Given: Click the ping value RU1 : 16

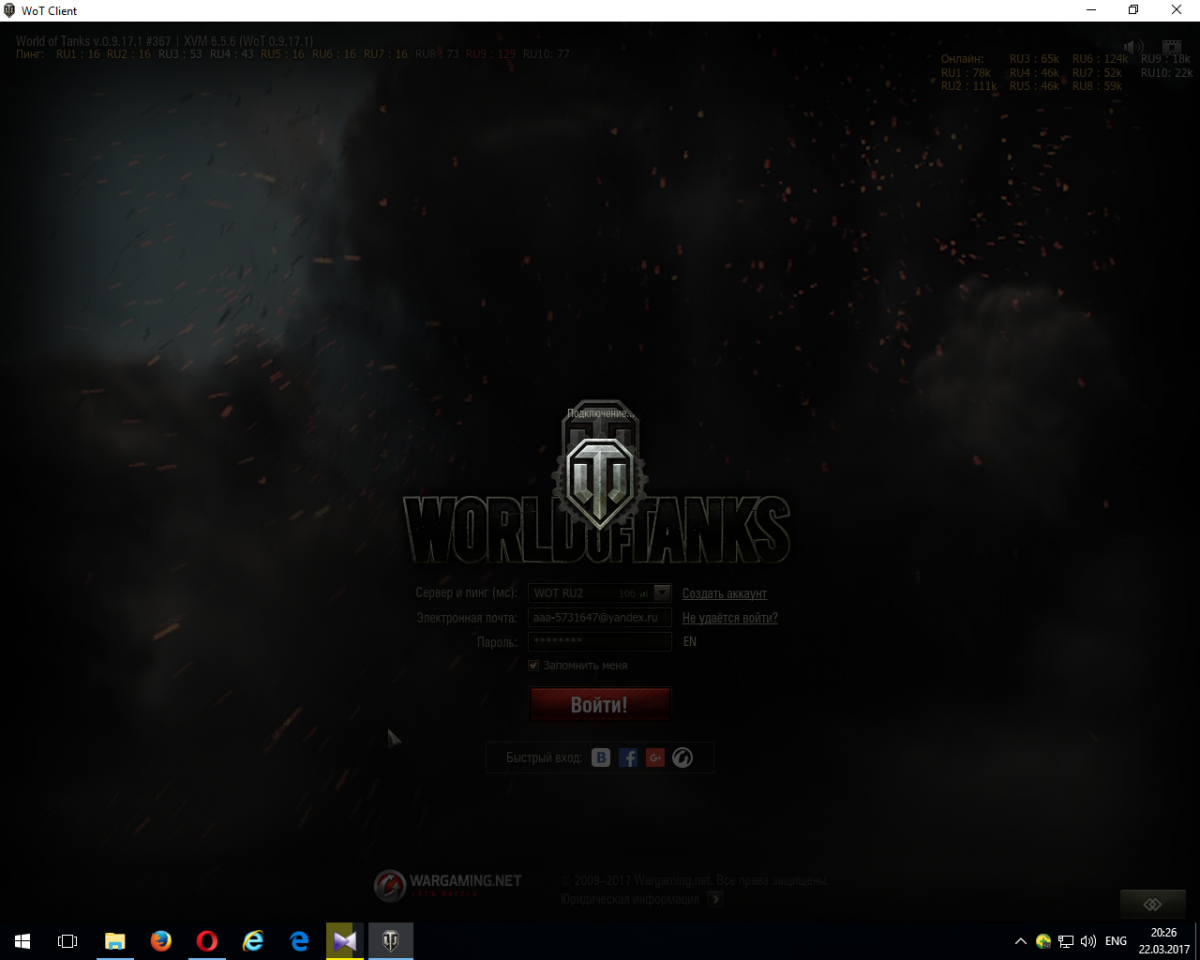Looking at the screenshot, I should point(78,54).
